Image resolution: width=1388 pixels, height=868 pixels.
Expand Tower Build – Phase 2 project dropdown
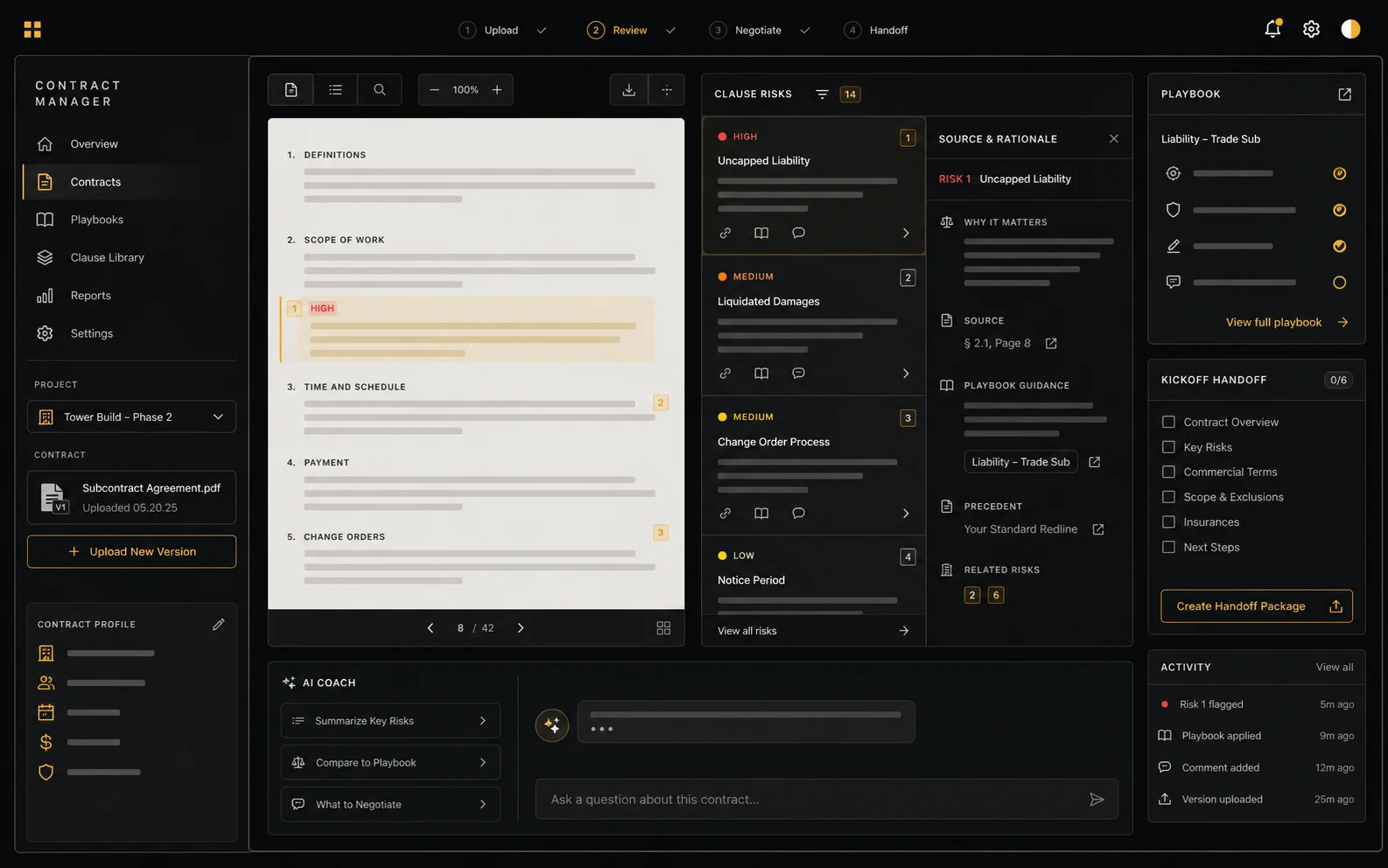click(131, 416)
